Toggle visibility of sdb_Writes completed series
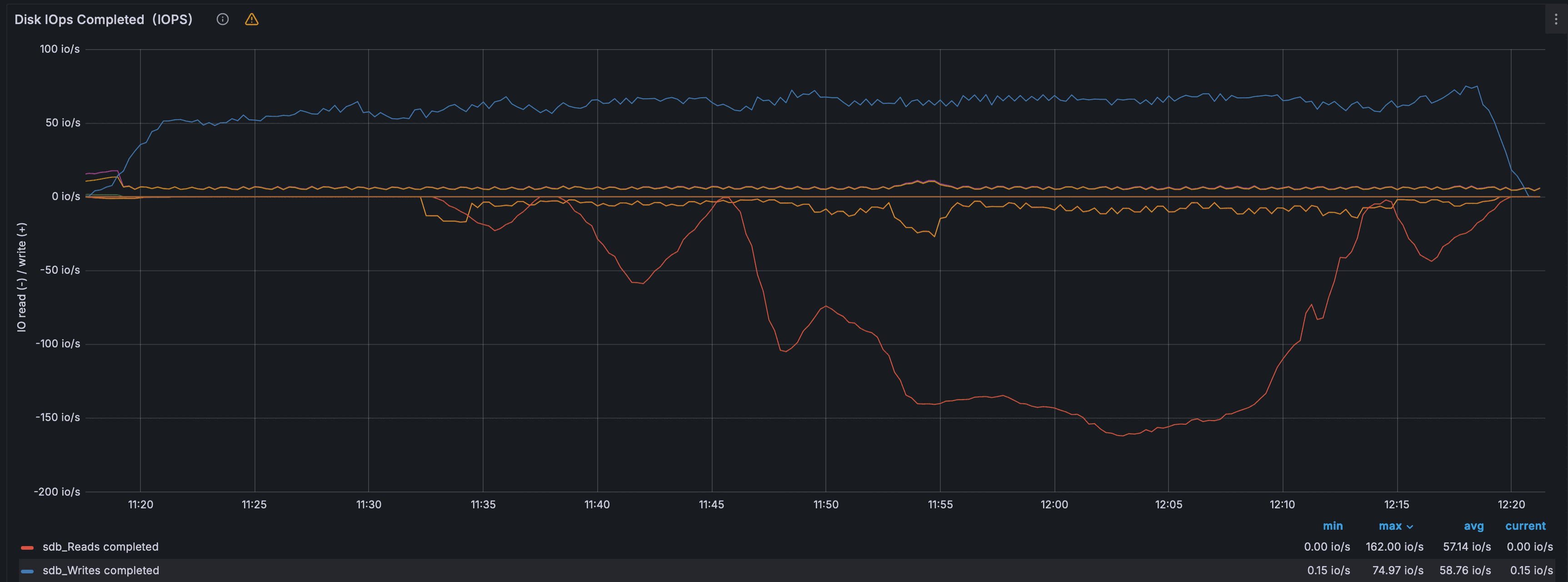 [x=100, y=571]
